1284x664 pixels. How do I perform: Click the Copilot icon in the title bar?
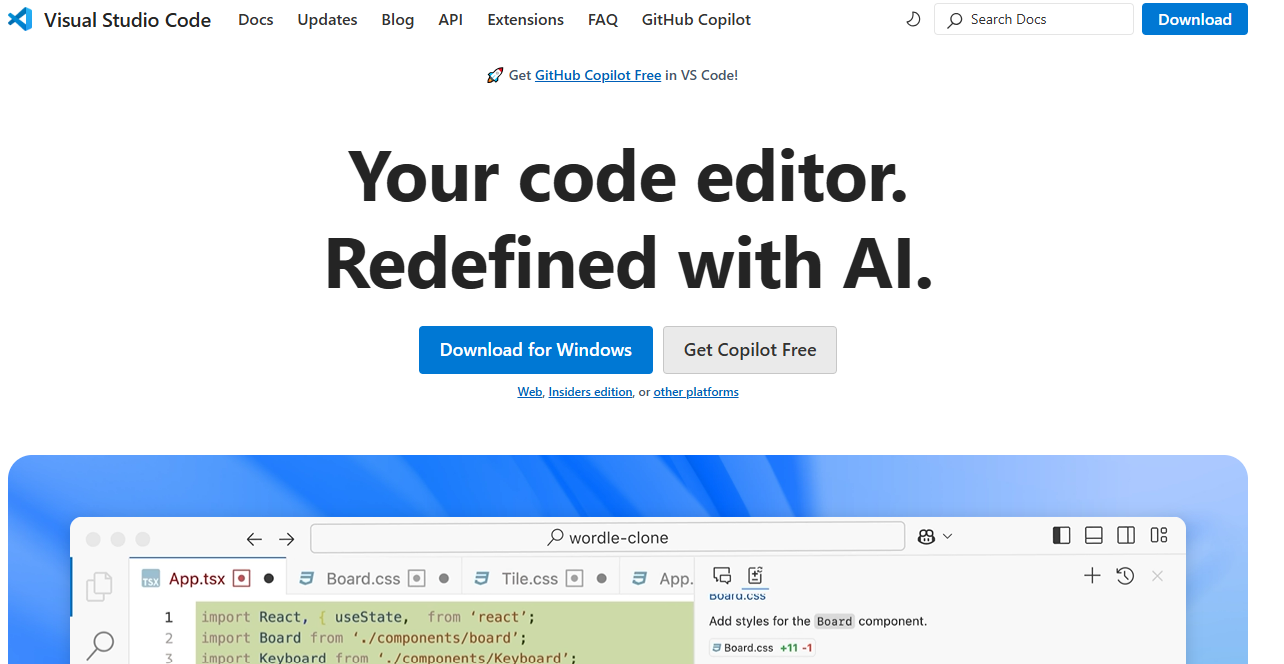(x=926, y=536)
